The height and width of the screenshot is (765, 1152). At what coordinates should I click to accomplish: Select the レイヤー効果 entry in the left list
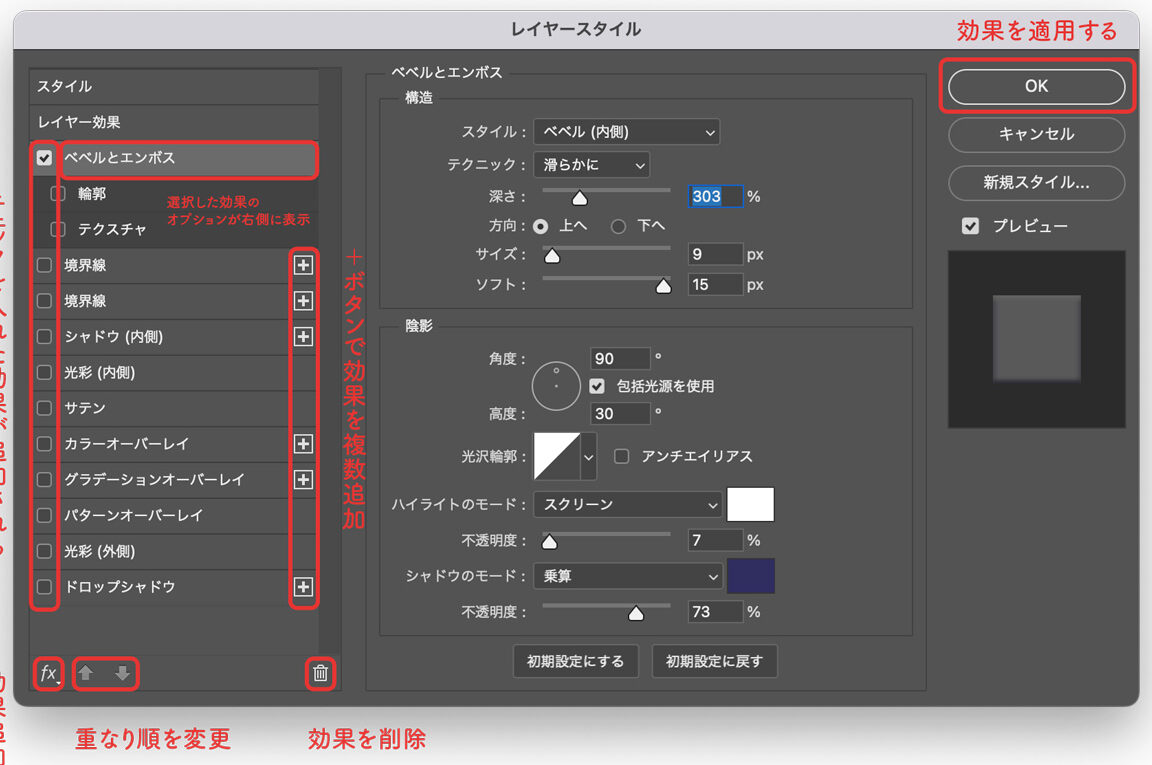pyautogui.click(x=174, y=122)
